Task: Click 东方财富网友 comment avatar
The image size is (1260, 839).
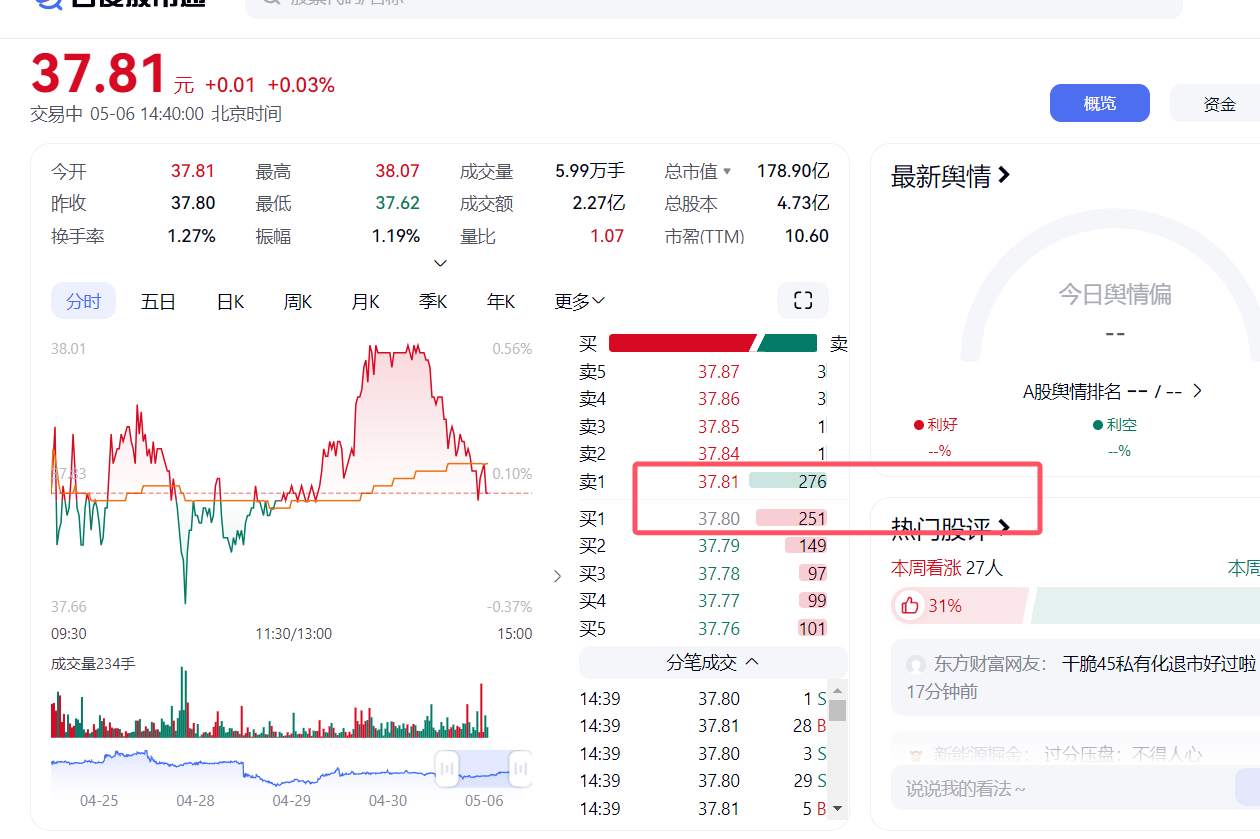Action: pos(915,664)
